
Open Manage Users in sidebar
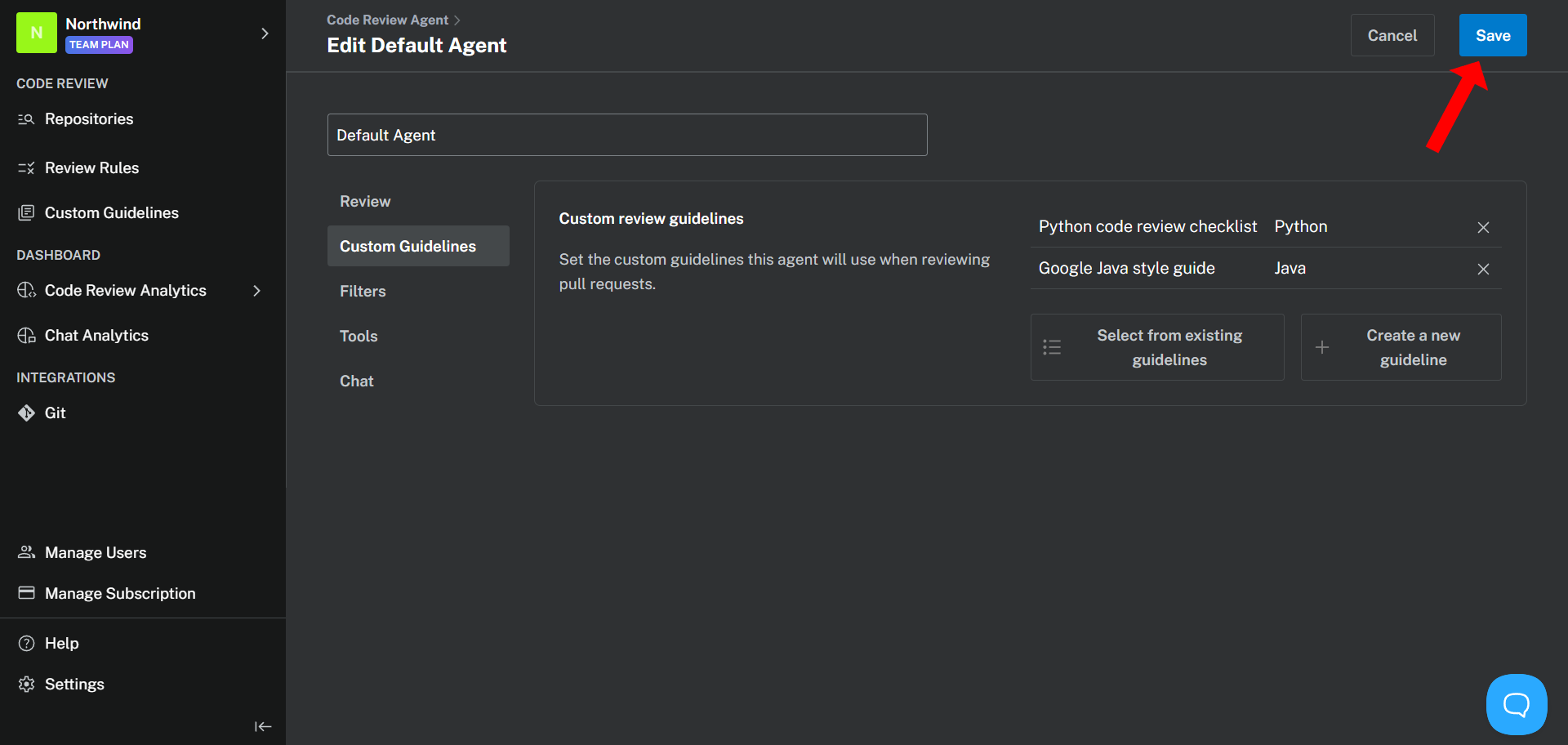click(95, 552)
